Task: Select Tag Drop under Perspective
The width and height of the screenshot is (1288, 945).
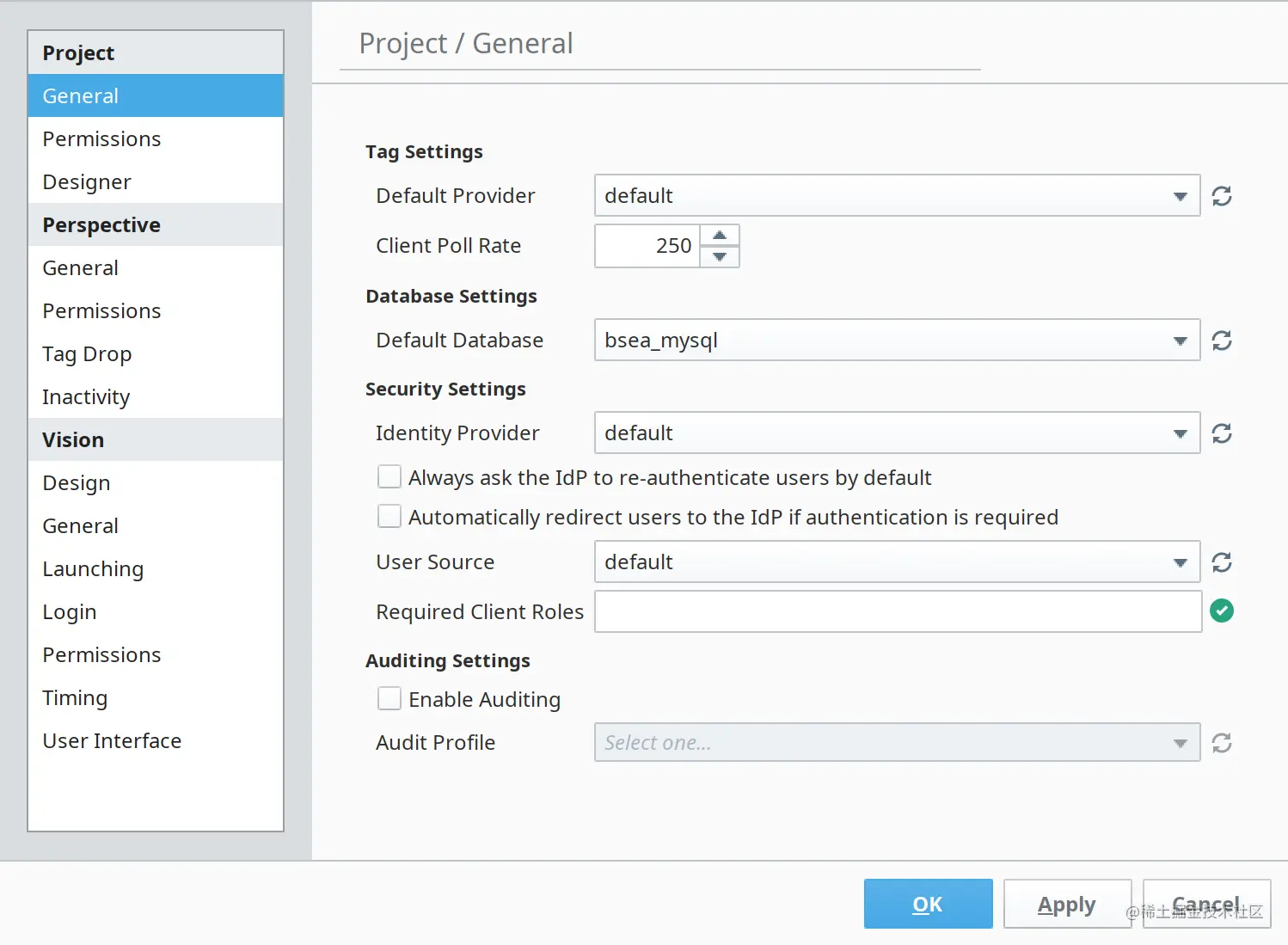Action: click(87, 353)
